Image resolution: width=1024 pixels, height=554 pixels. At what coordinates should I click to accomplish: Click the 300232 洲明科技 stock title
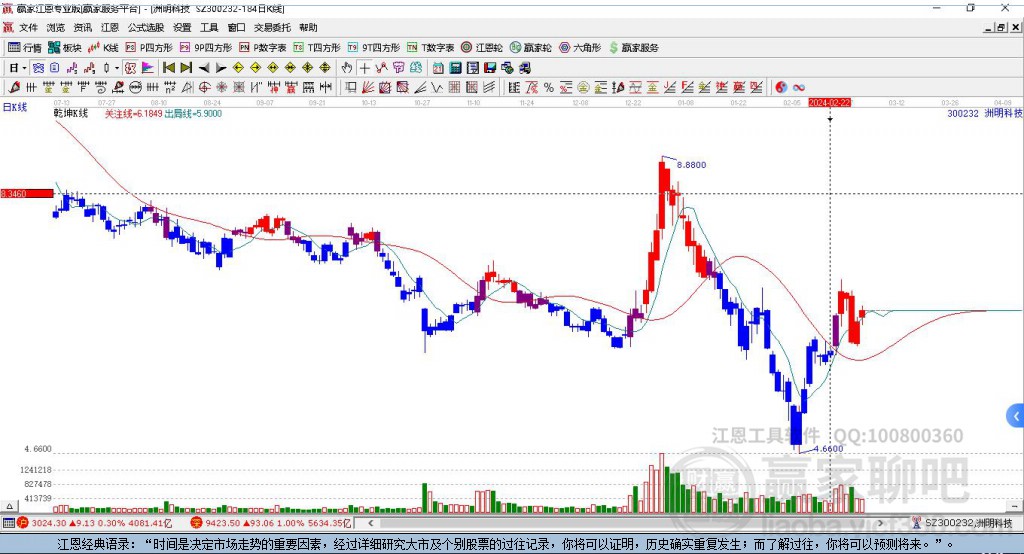click(985, 114)
